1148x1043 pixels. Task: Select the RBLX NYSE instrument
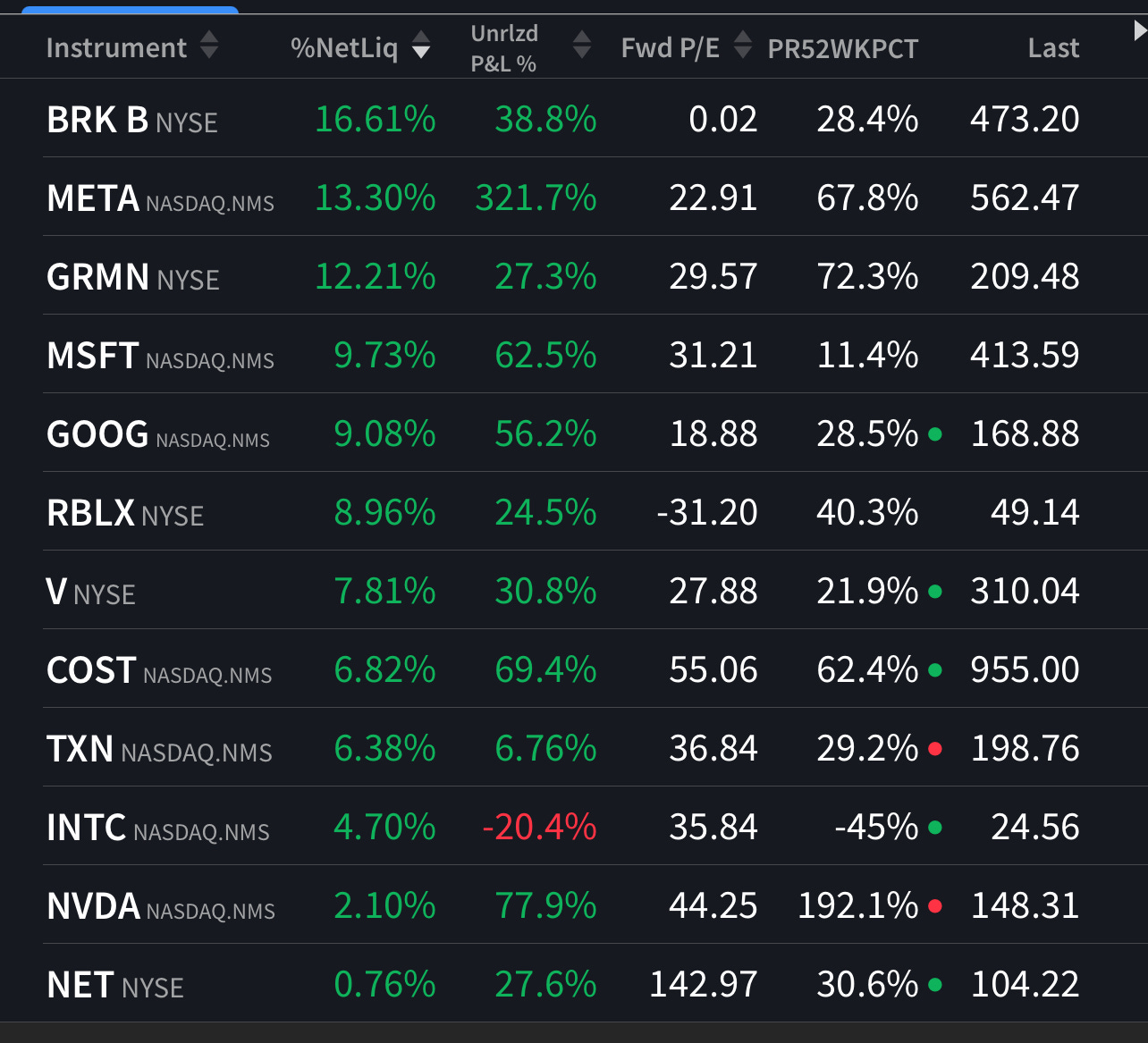click(x=125, y=513)
